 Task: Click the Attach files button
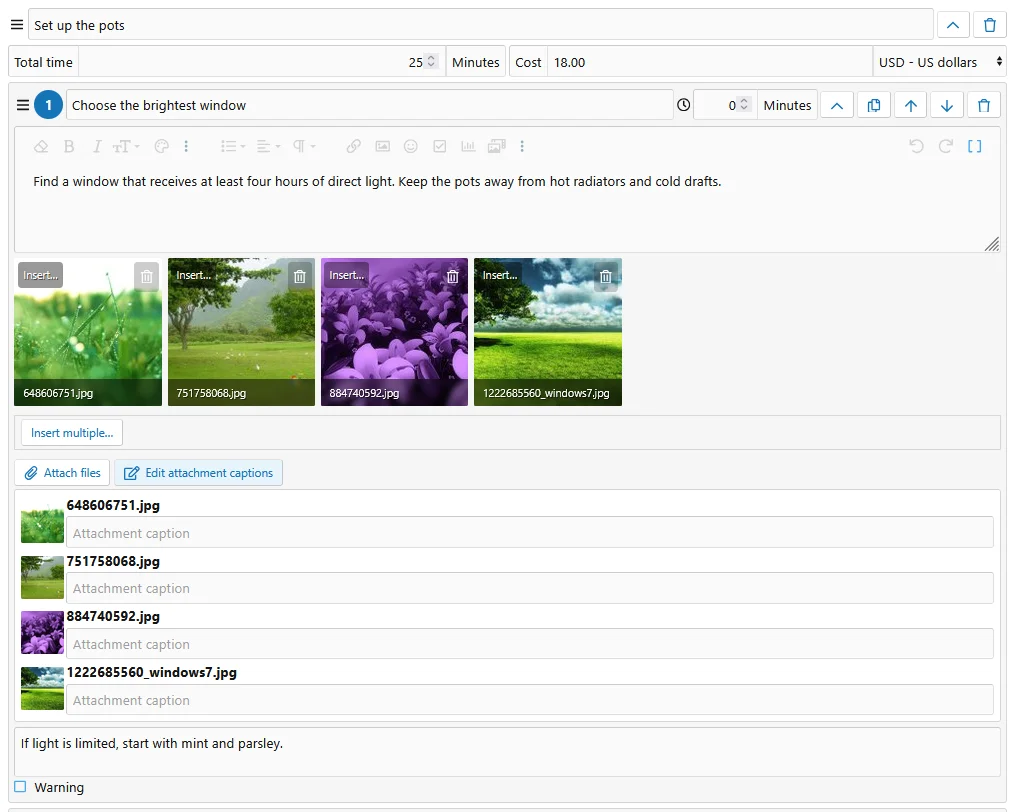click(x=63, y=473)
